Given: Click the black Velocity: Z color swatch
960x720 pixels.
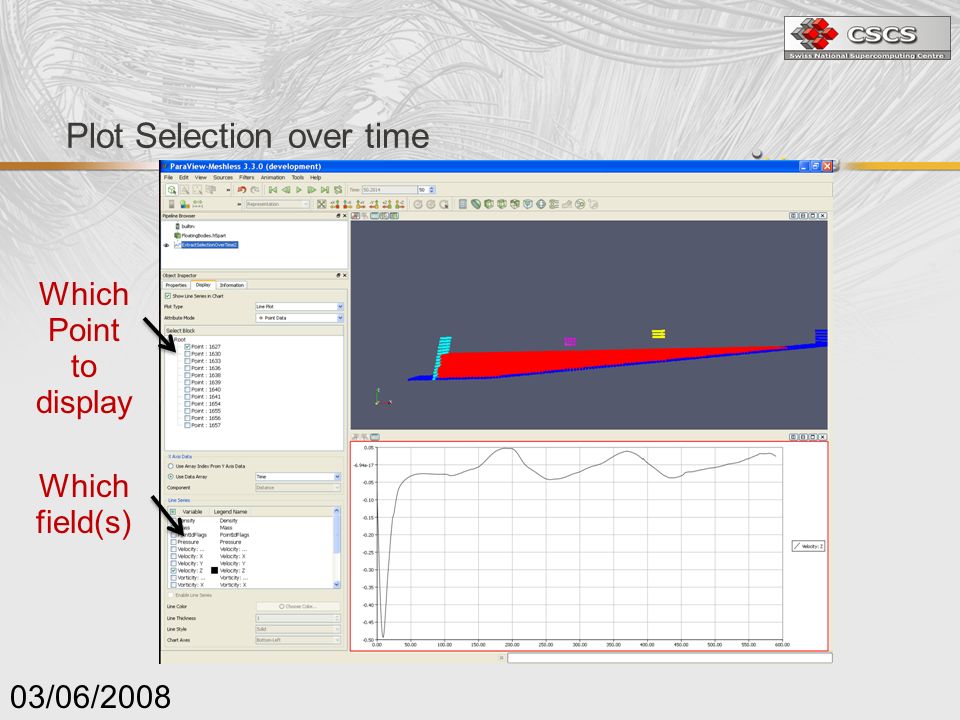Looking at the screenshot, I should (214, 571).
